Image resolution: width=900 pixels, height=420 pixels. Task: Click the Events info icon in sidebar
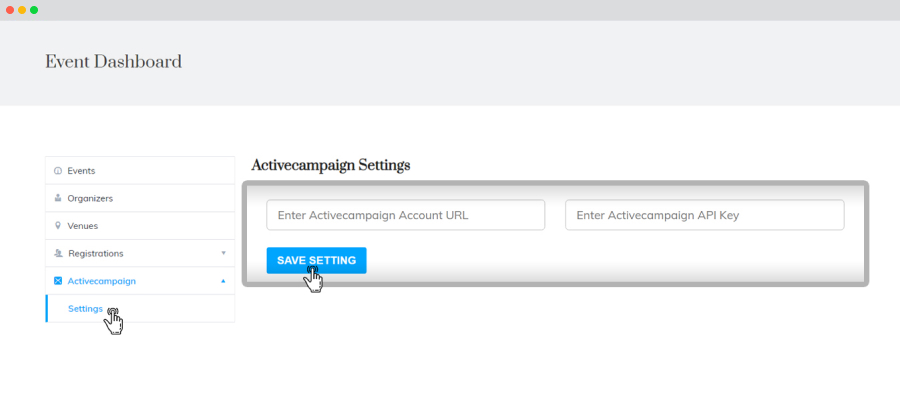click(x=57, y=171)
